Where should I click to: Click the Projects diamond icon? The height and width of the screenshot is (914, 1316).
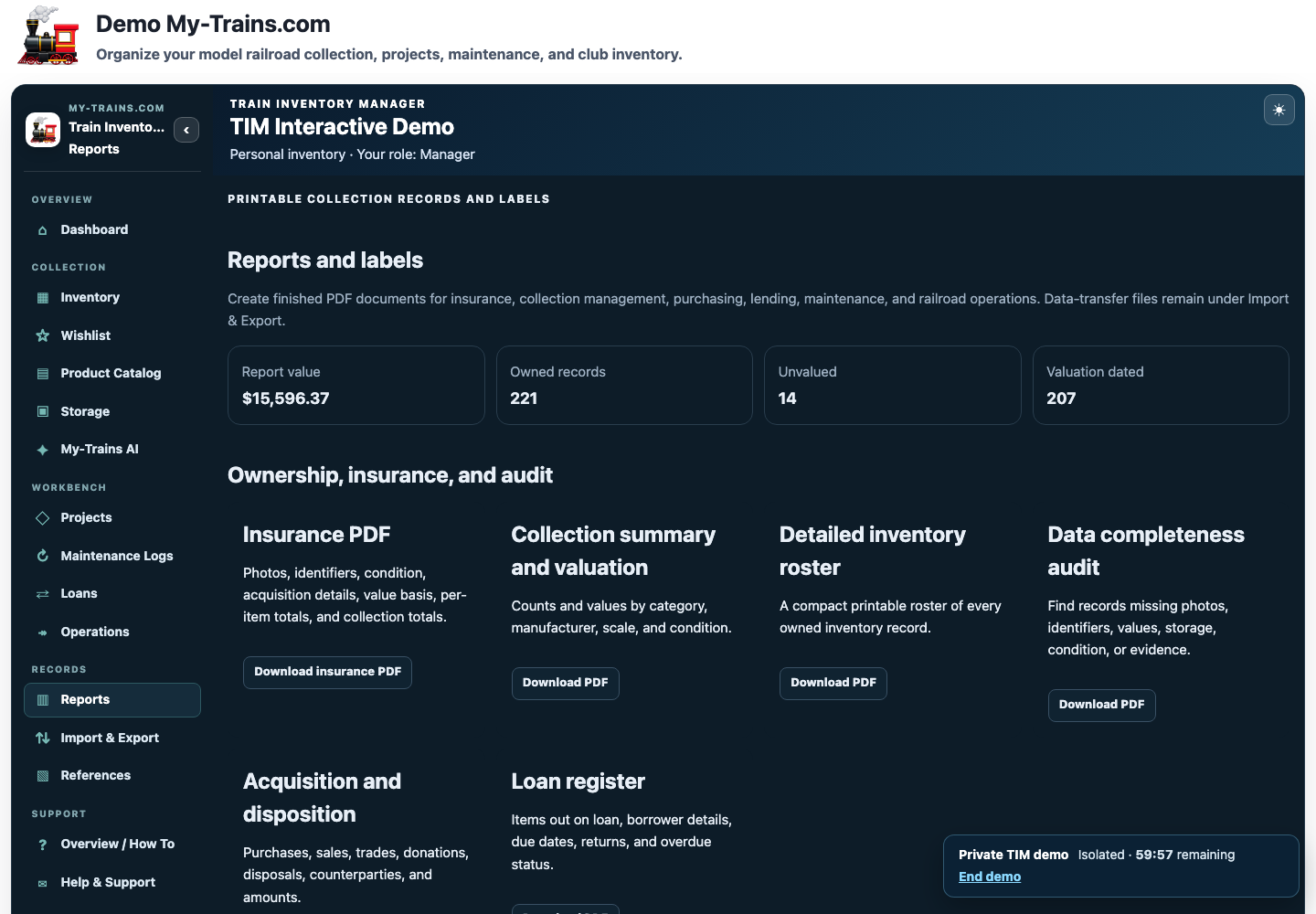pyautogui.click(x=42, y=518)
